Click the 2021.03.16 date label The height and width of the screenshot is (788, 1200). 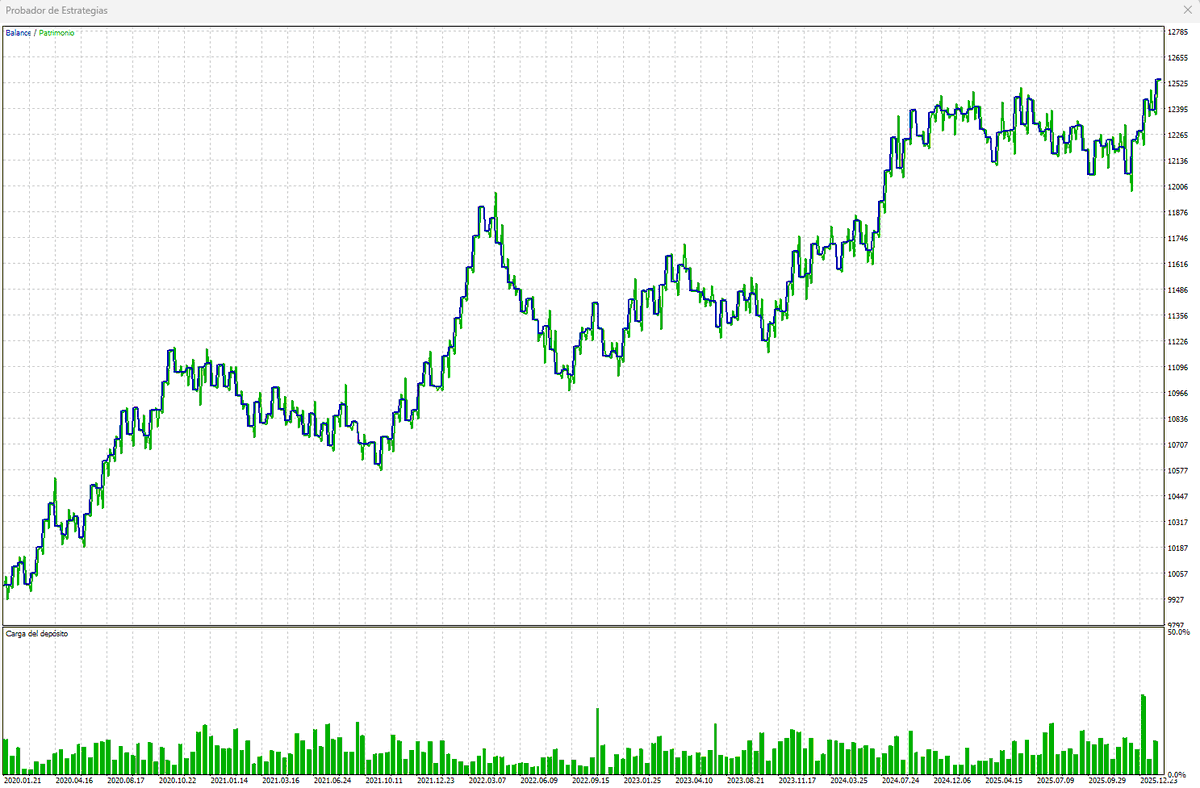point(281,780)
